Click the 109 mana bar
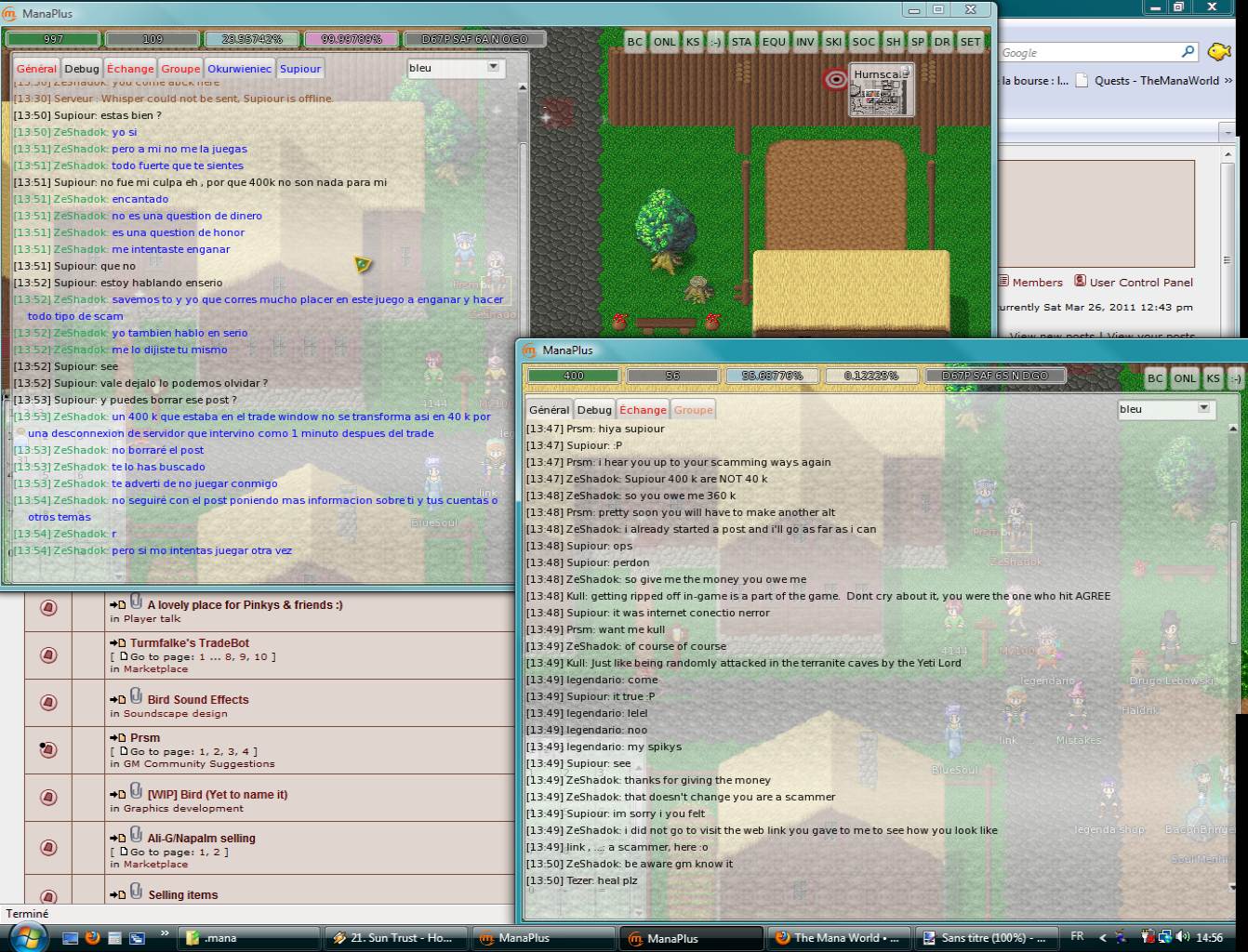Viewport: 1248px width, 952px height. (153, 39)
